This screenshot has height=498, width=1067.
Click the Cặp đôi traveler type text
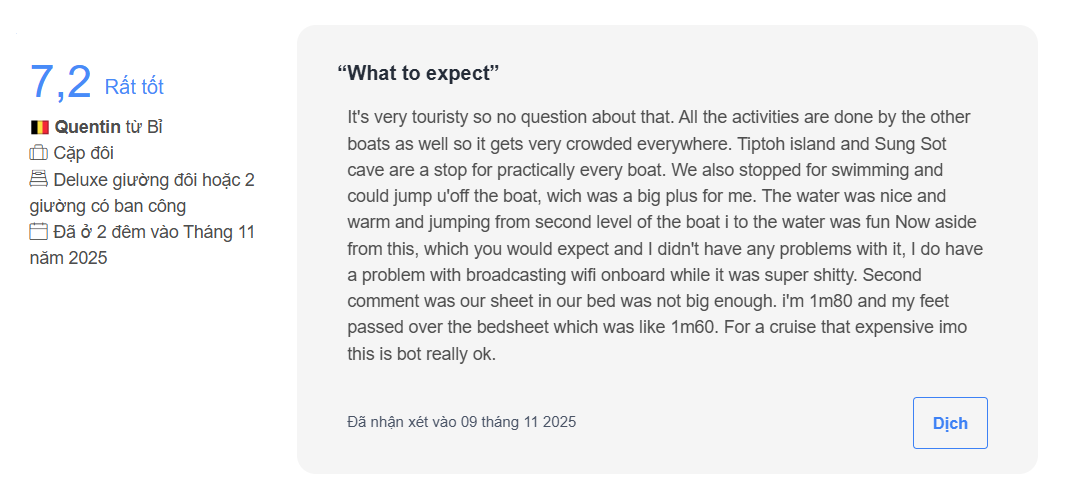(84, 153)
